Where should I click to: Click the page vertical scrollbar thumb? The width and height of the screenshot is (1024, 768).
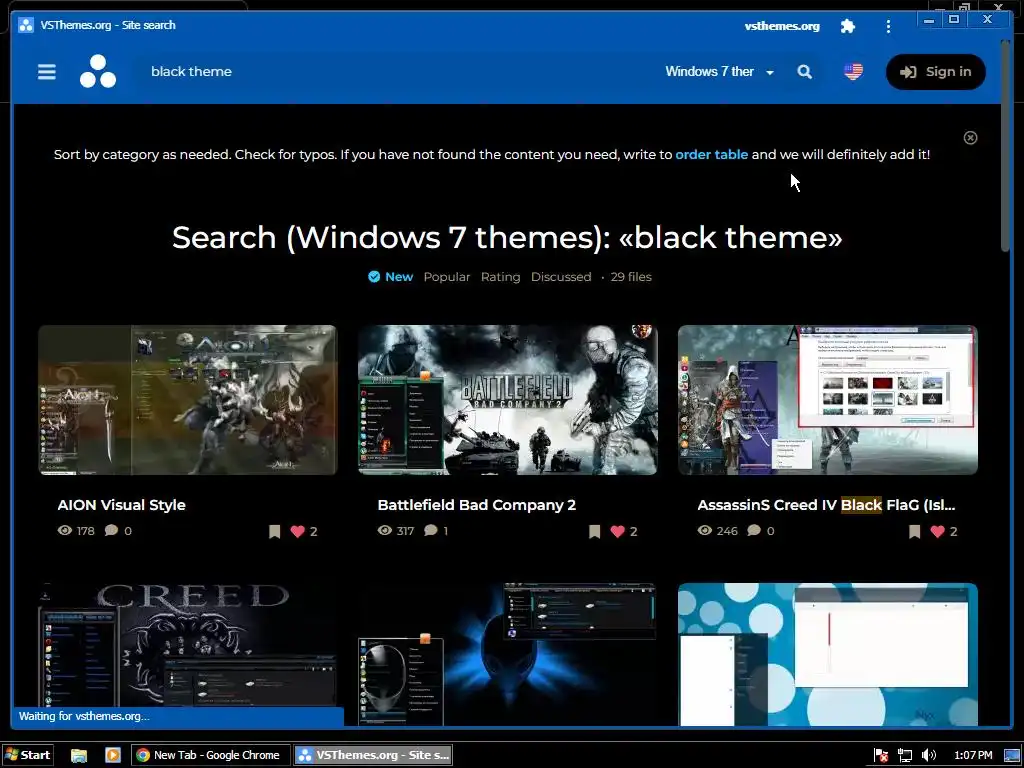coord(1006,145)
